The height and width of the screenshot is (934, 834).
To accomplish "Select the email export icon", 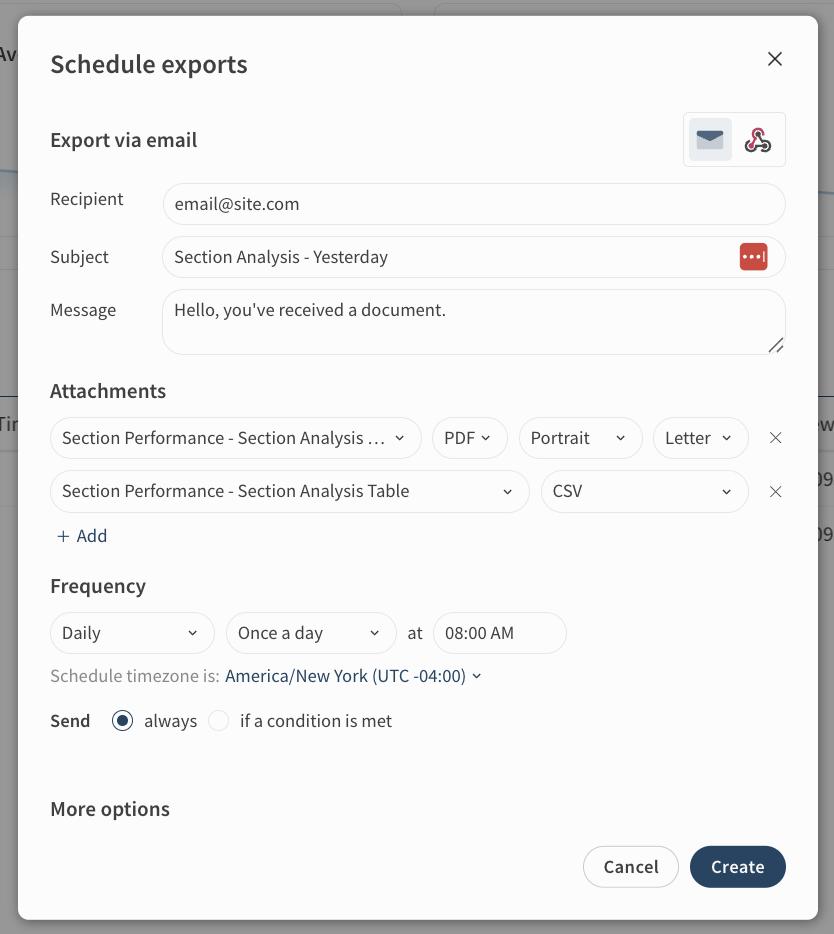I will coord(710,140).
